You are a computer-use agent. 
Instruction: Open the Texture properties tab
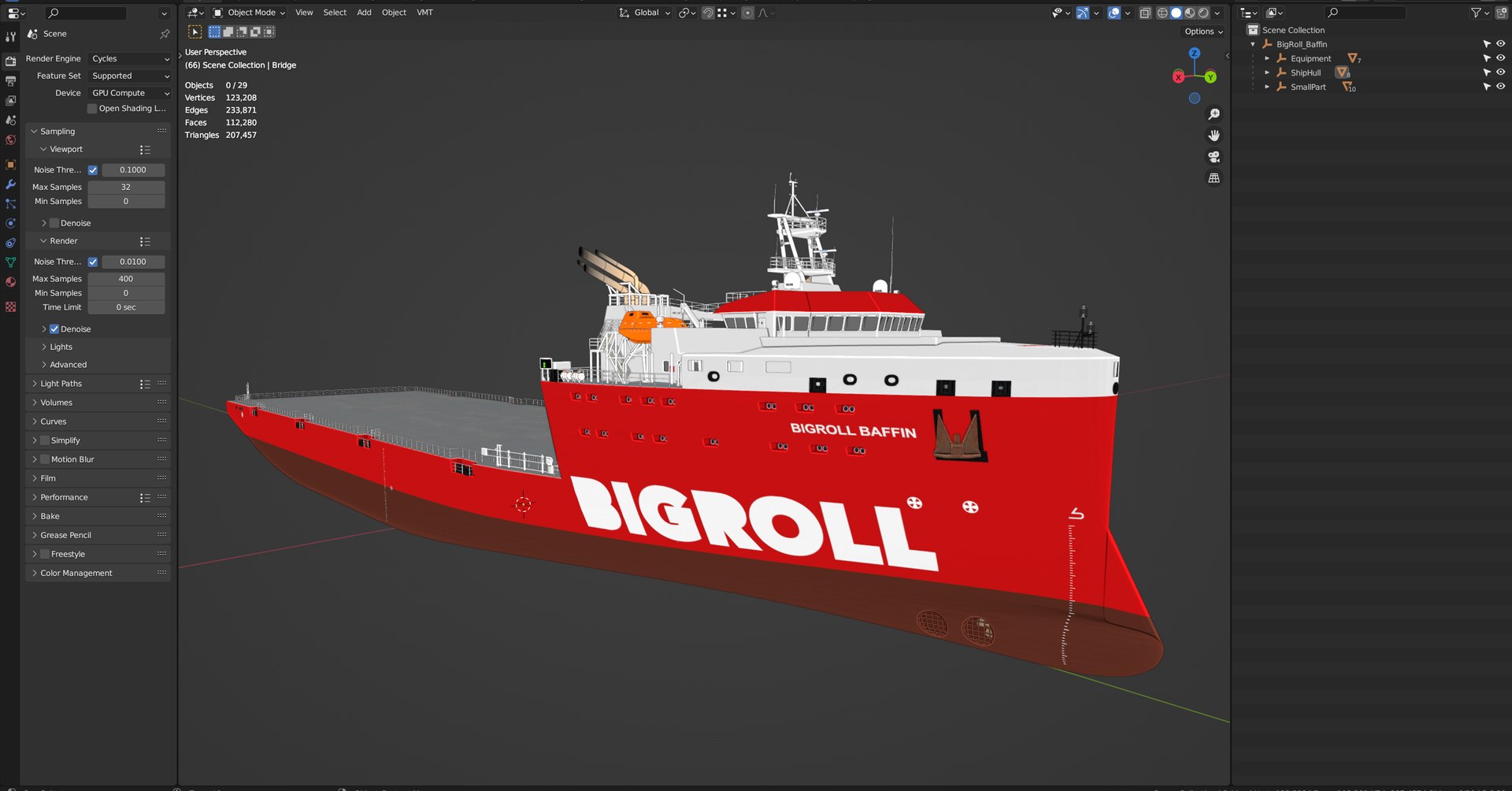tap(10, 306)
